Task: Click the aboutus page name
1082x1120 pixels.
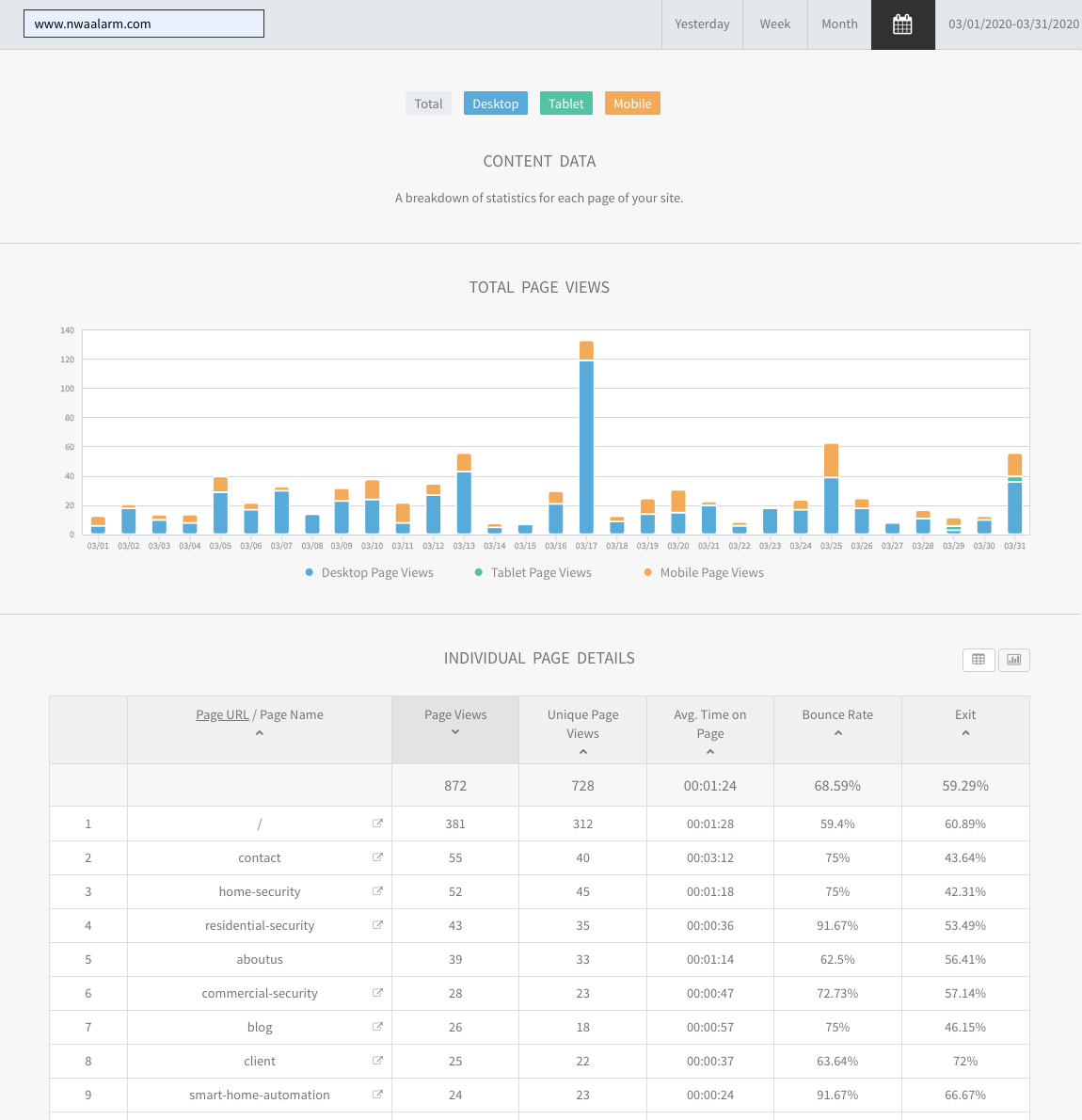Action: (x=260, y=959)
